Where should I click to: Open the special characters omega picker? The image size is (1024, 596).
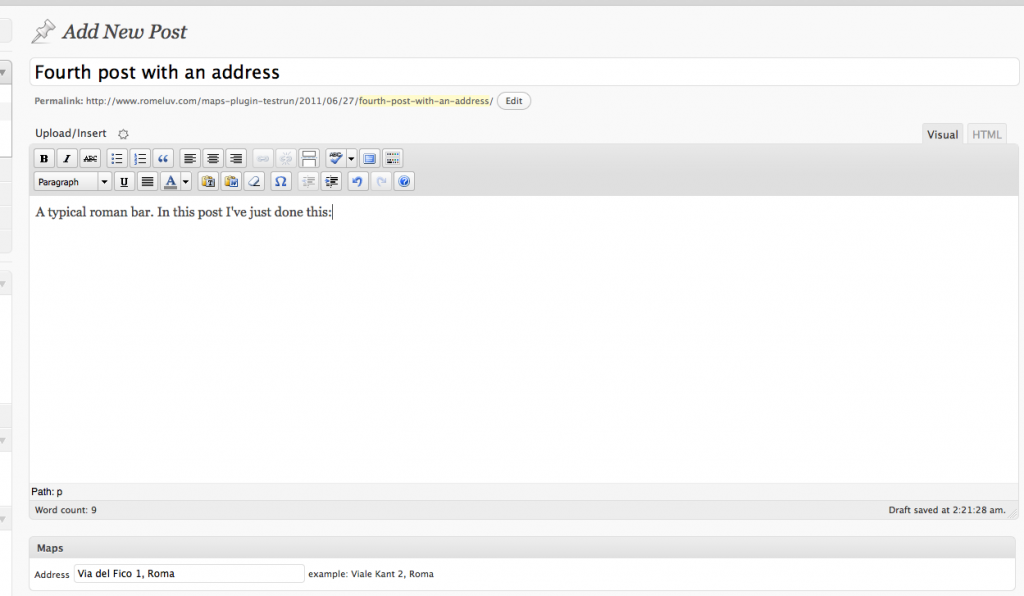281,182
